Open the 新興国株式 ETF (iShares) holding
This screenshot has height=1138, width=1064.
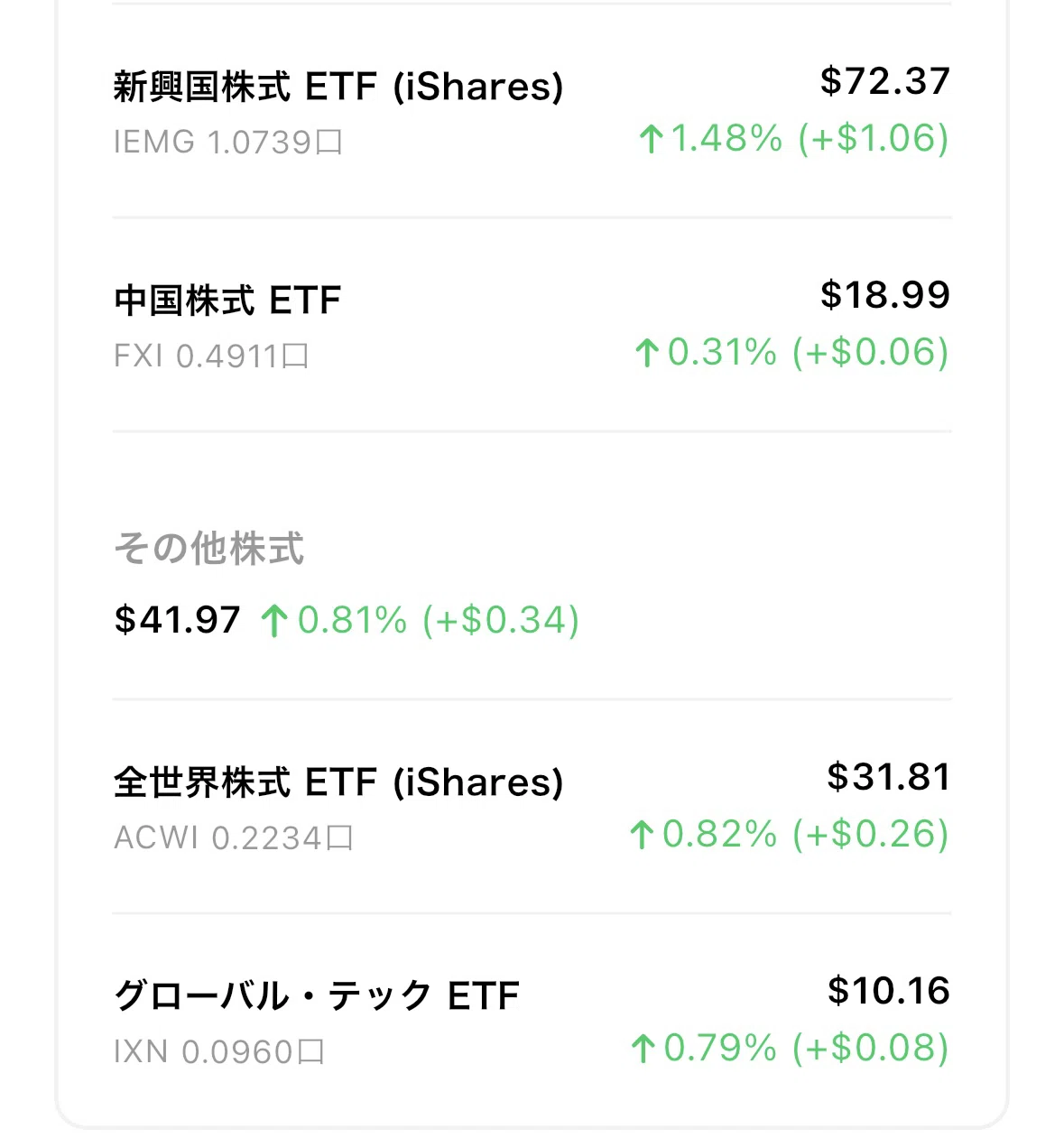pos(532,110)
